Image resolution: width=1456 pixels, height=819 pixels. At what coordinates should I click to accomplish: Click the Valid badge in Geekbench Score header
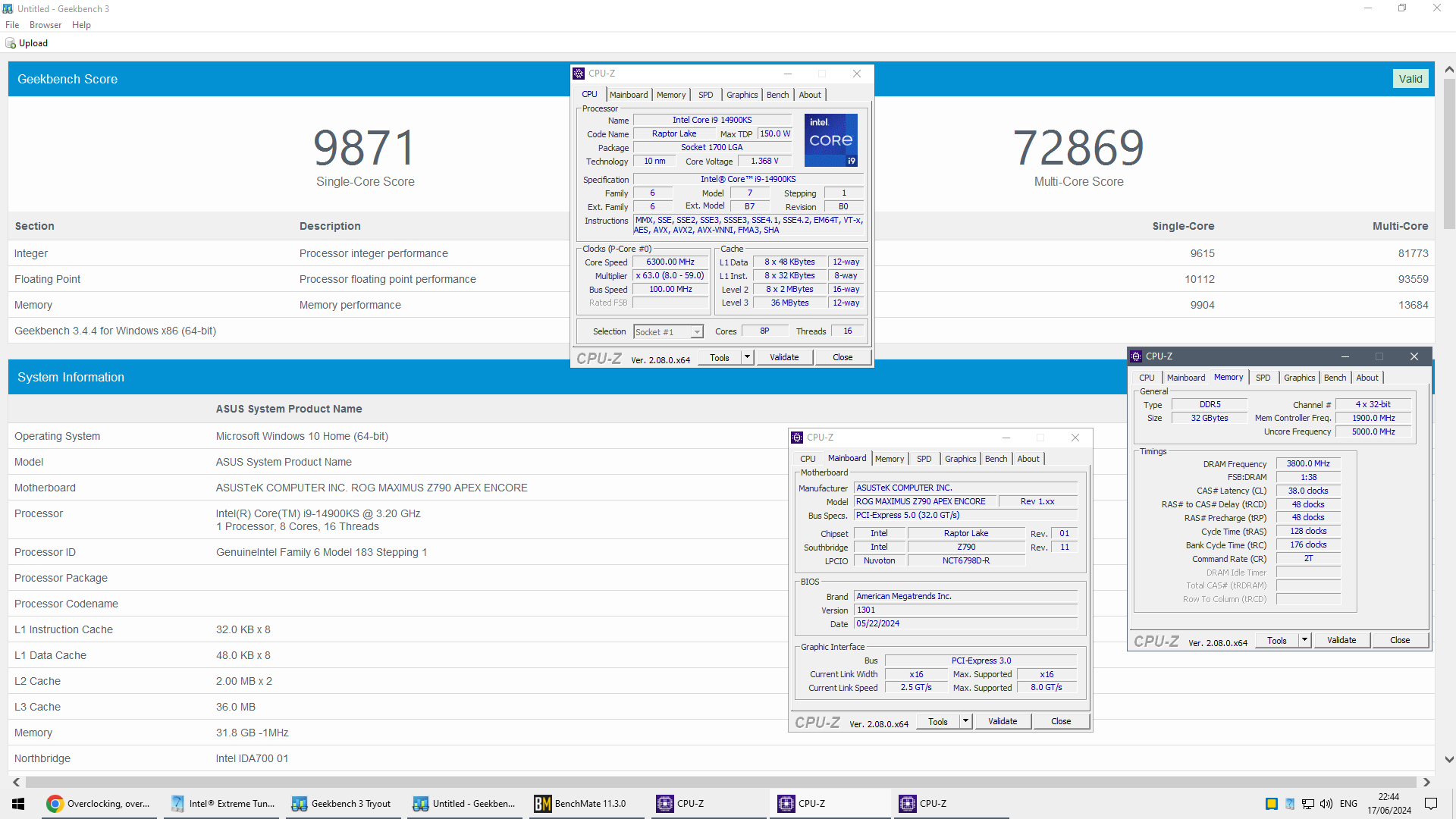coord(1410,79)
